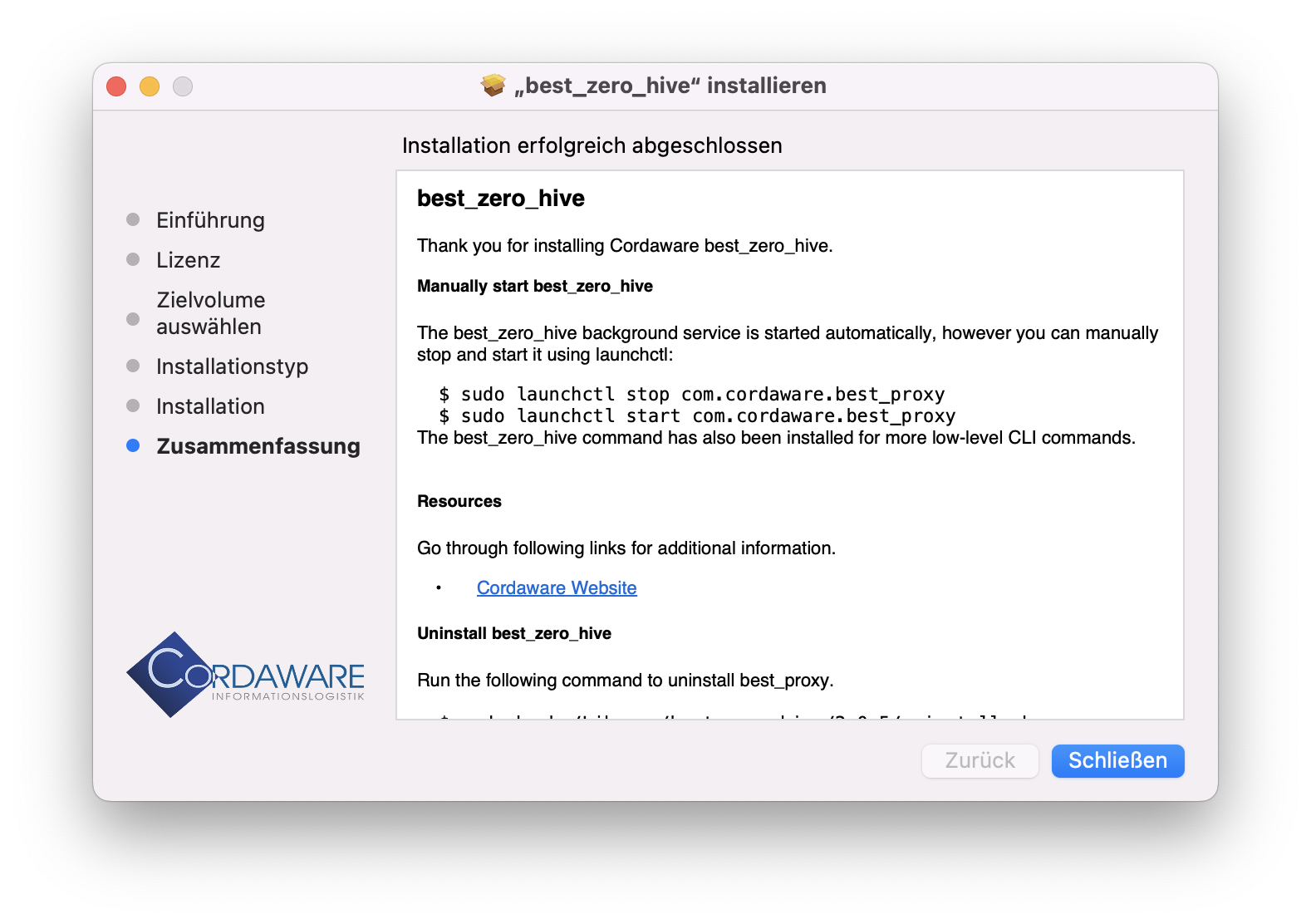The image size is (1311, 924).
Task: Click 'Go through following links' text
Action: 626,548
